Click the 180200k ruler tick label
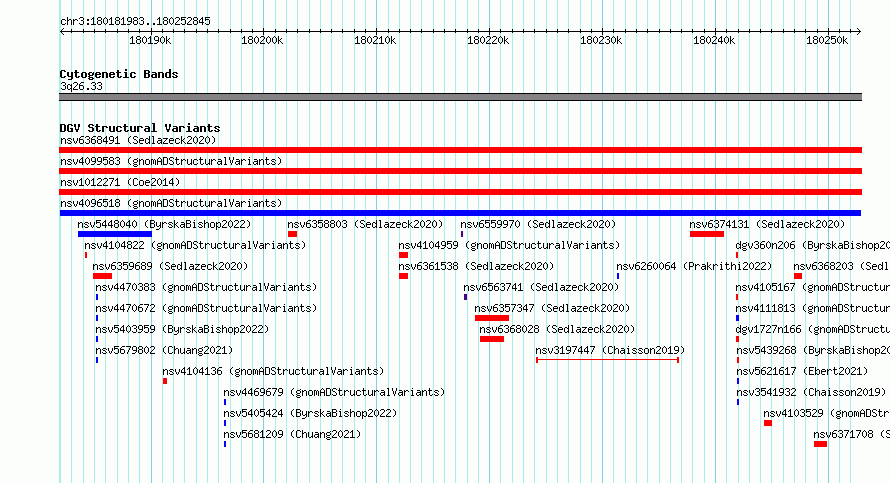890x483 pixels. [x=262, y=40]
